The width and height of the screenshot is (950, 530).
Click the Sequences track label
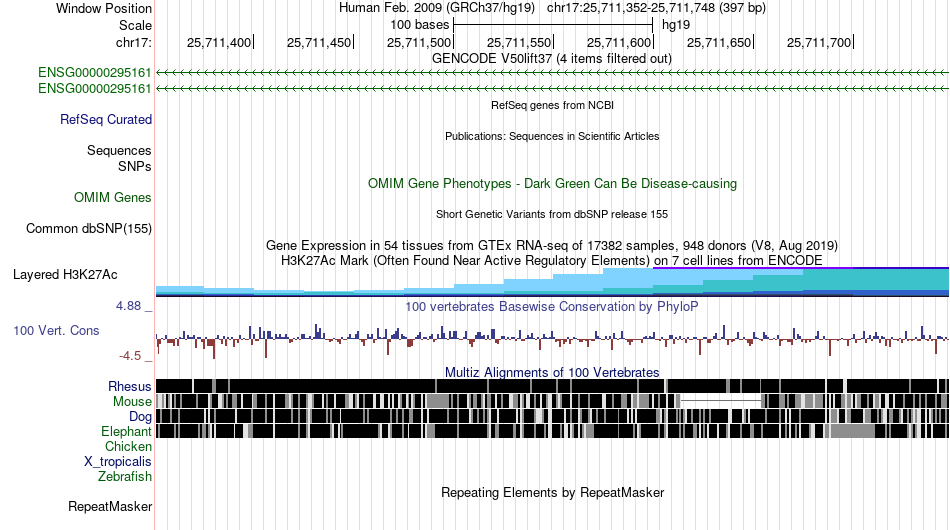(x=119, y=150)
